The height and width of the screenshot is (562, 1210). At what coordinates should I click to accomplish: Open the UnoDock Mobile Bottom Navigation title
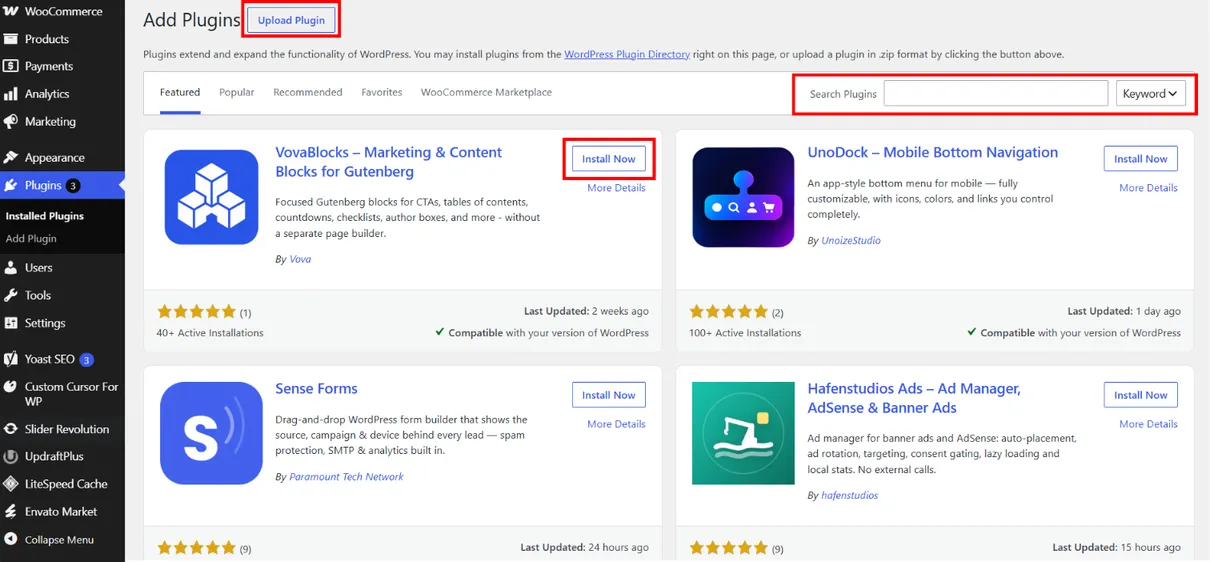click(x=933, y=152)
